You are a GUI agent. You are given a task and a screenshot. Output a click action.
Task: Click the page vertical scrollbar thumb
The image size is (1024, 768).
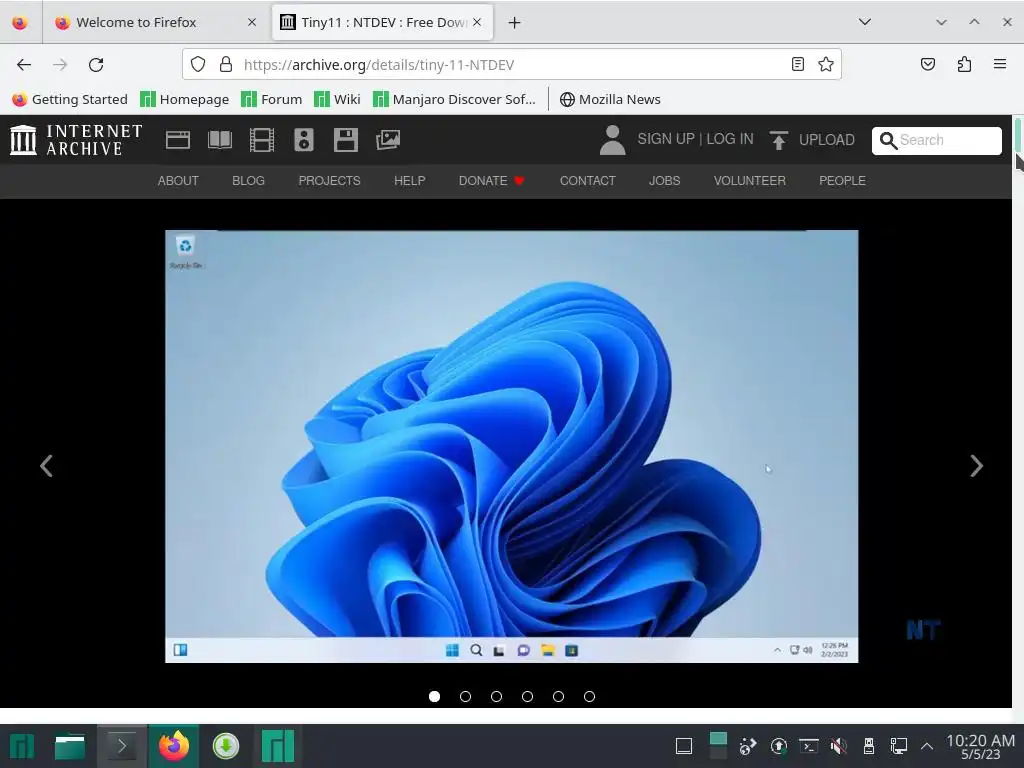point(1018,134)
